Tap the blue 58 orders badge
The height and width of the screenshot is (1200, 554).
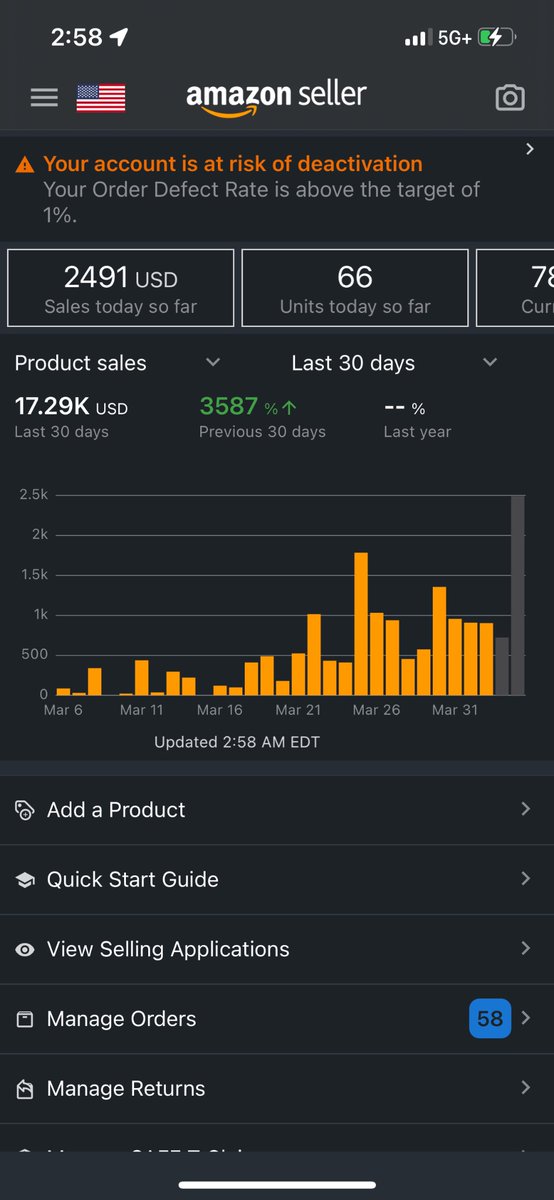click(490, 1019)
